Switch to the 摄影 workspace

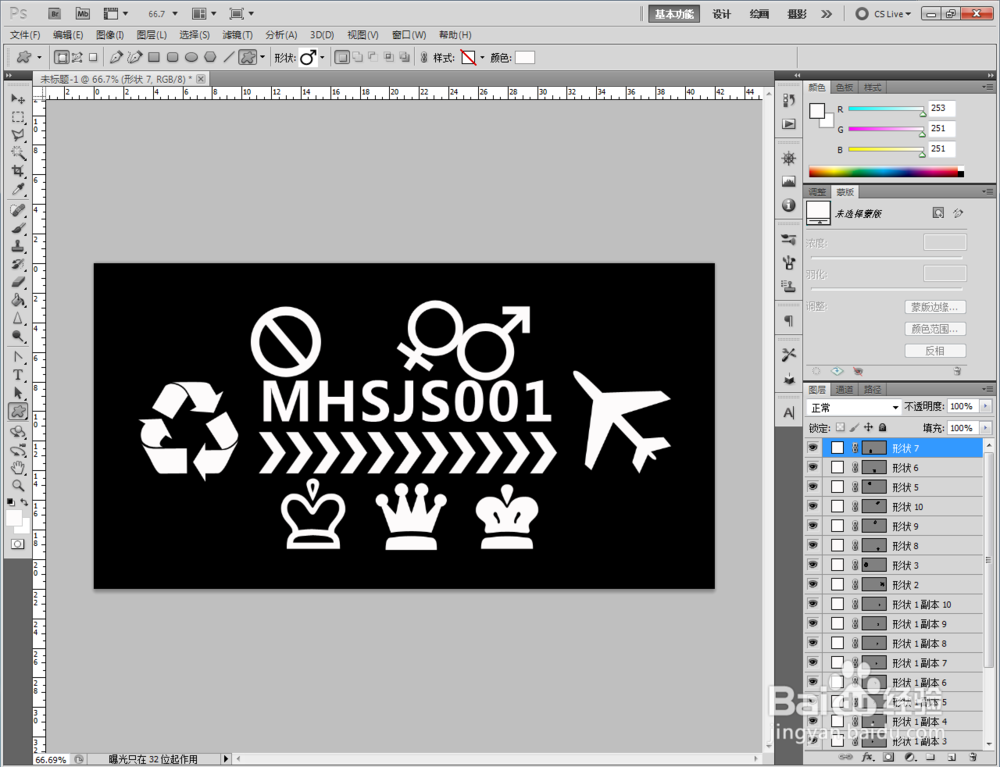[x=797, y=13]
